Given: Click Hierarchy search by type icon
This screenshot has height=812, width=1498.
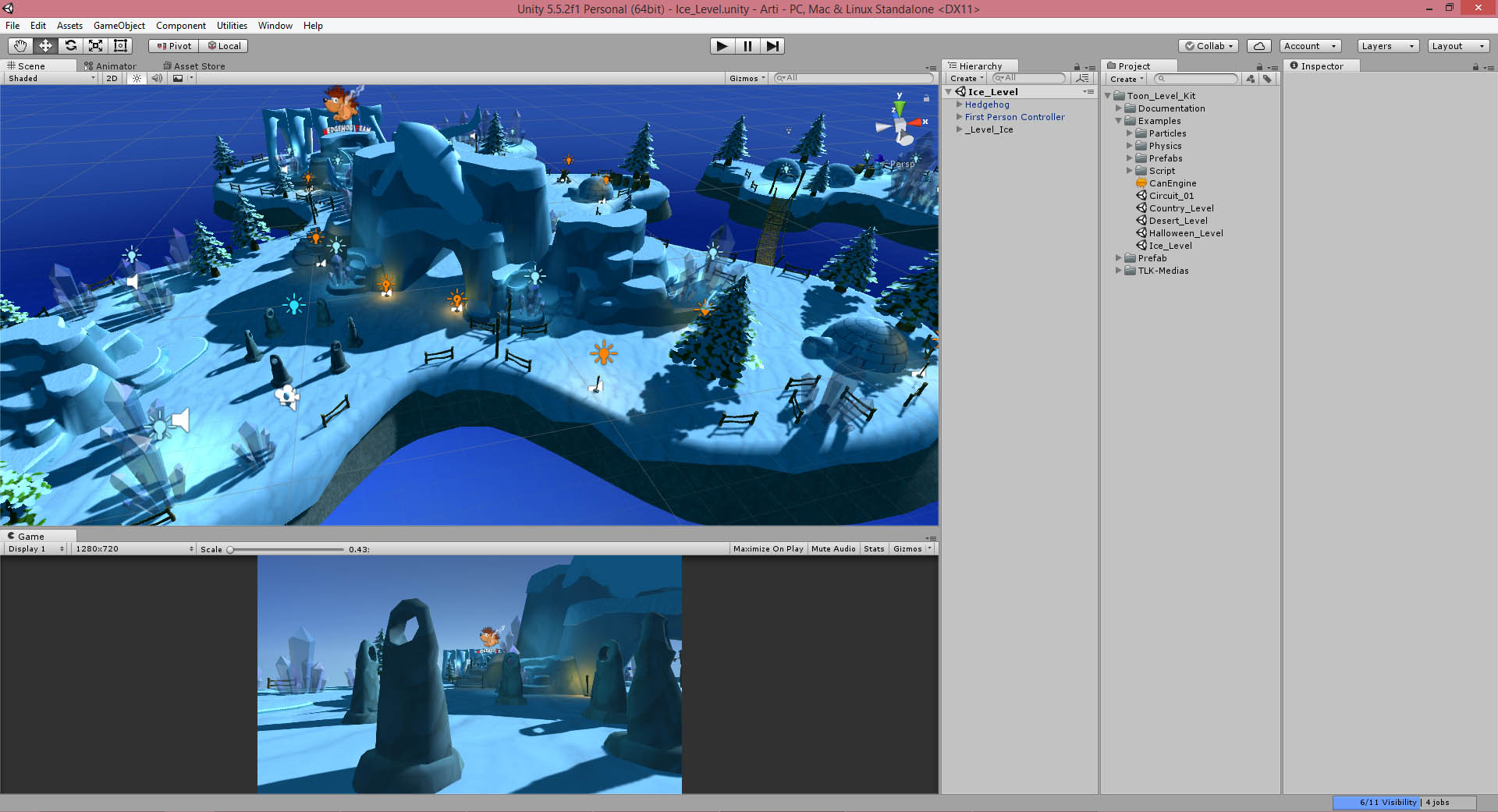Looking at the screenshot, I should click(x=1082, y=78).
